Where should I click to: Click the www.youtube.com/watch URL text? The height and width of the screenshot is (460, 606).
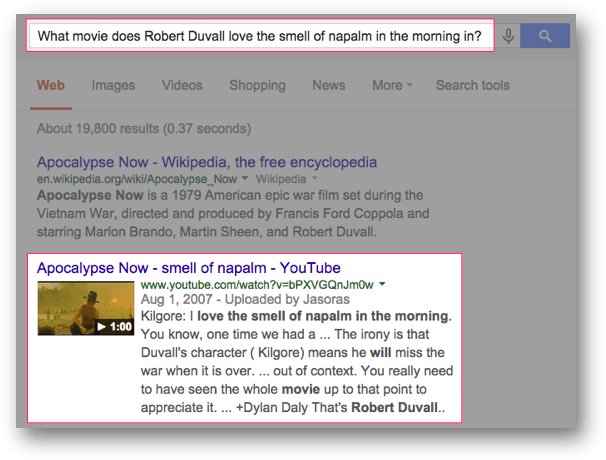tap(257, 285)
